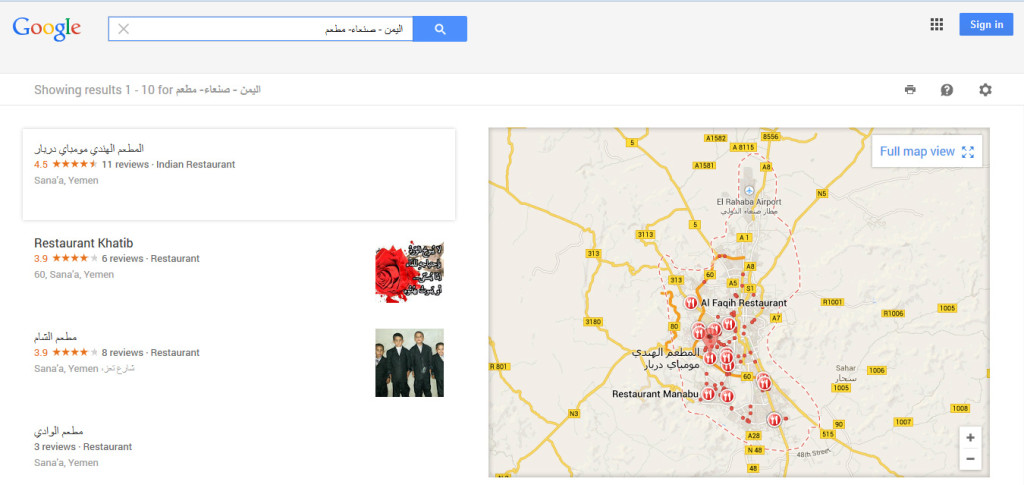Open the Google apps grid

click(936, 25)
